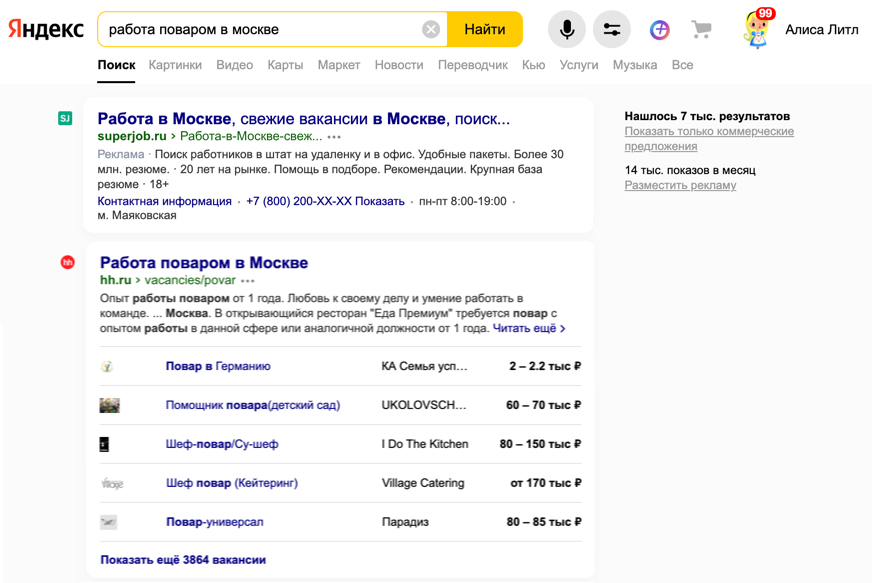872x583 pixels.
Task: Open the Все services menu
Action: (682, 65)
